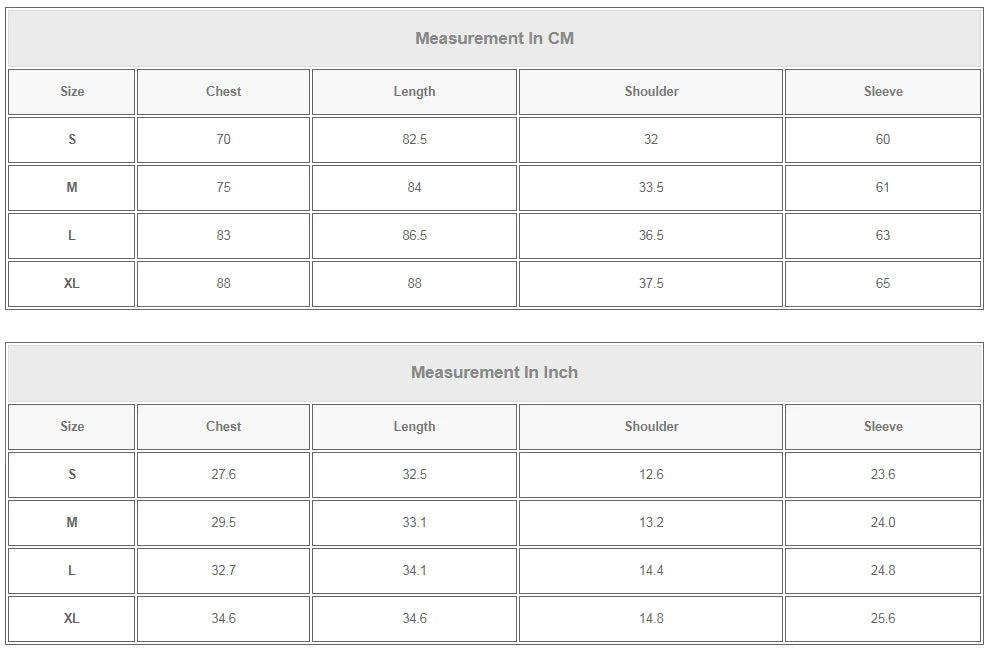The image size is (998, 652).
Task: Click the XL size row label in the Inch table
Action: click(x=72, y=619)
